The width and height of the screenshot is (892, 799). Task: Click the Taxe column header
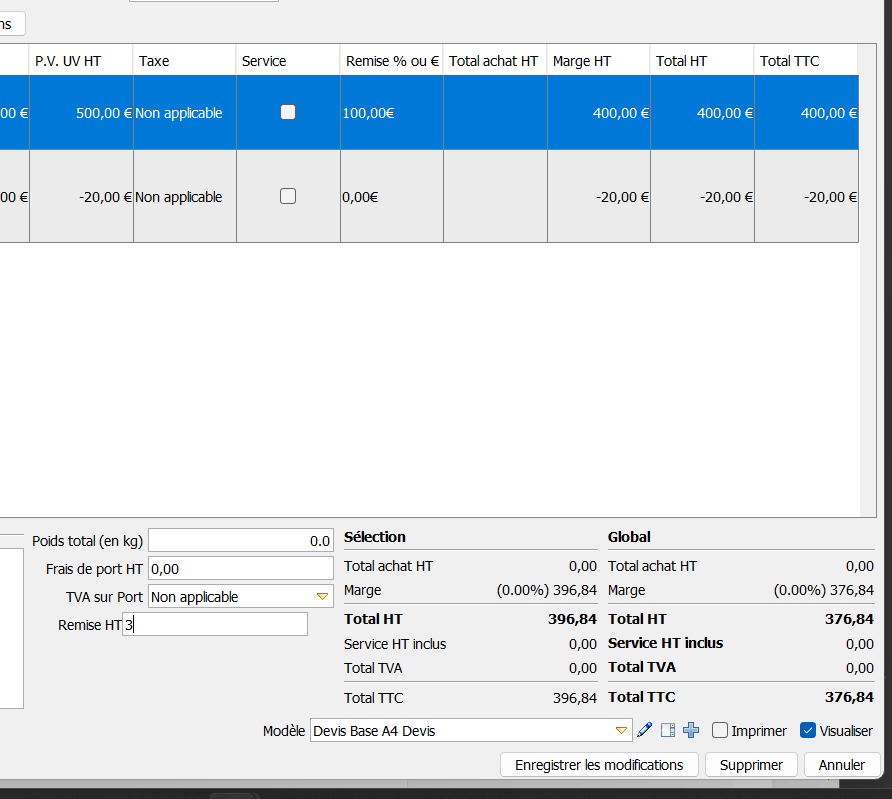[x=184, y=60]
